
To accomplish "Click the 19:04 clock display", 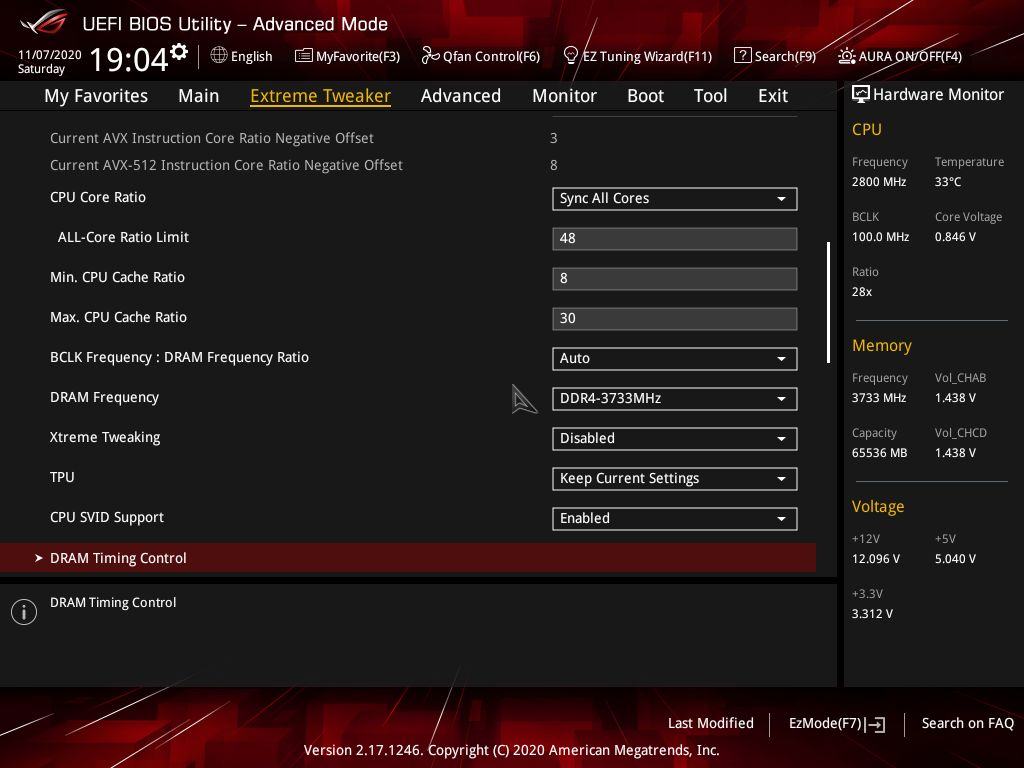I will (129, 59).
